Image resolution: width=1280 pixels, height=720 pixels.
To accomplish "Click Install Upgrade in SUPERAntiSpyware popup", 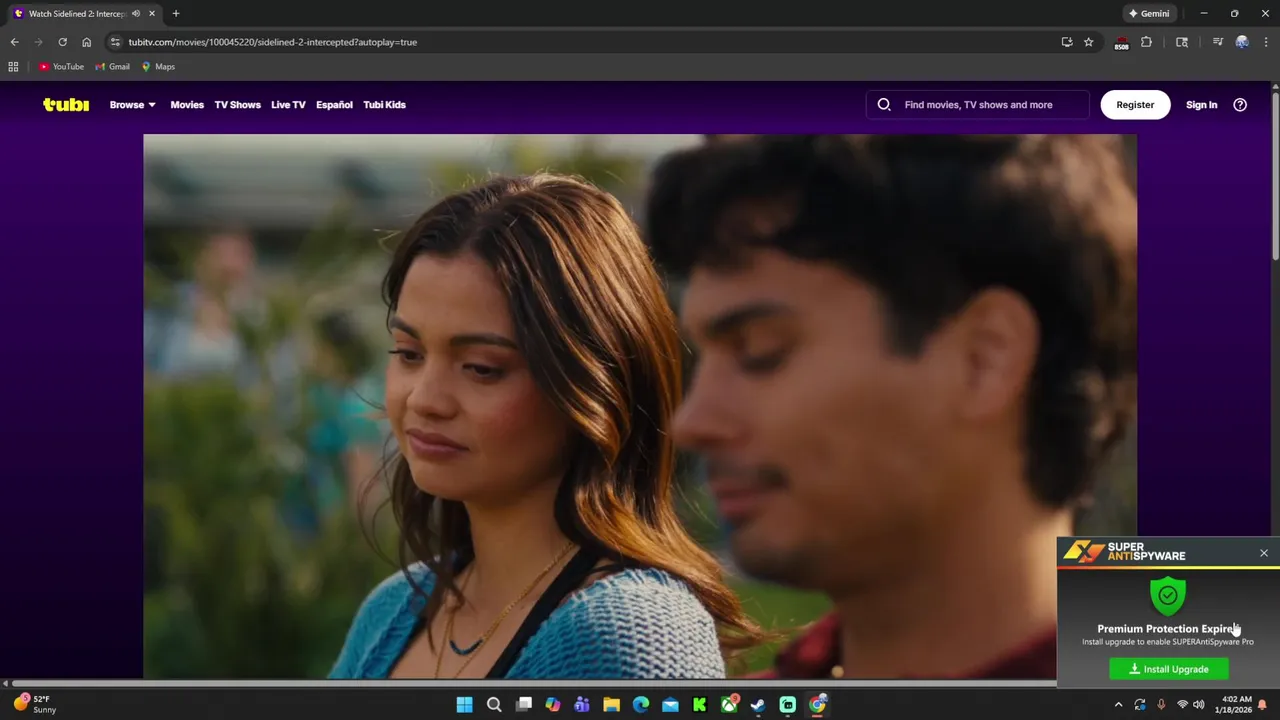I will pos(1169,669).
